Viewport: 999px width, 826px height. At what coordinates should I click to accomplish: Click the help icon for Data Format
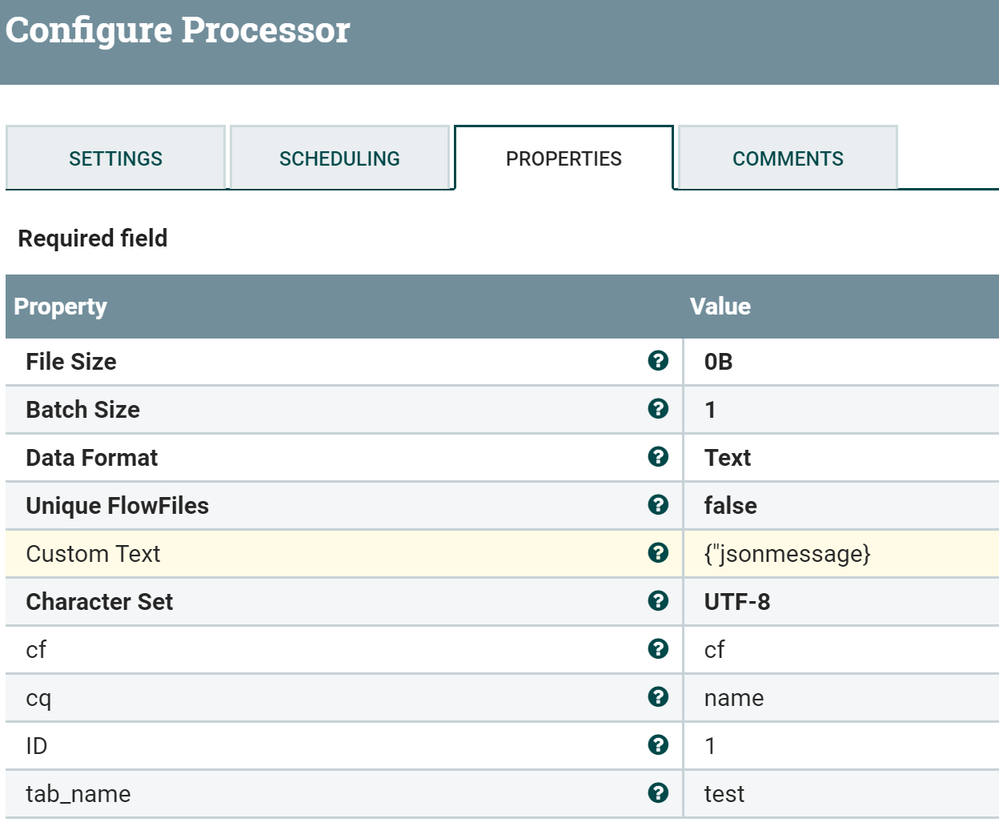click(x=658, y=457)
